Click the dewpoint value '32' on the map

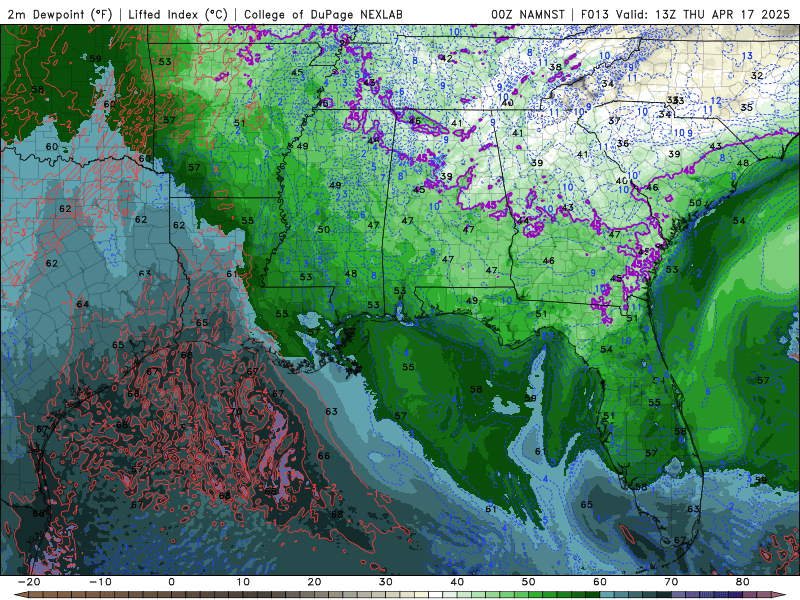757,76
